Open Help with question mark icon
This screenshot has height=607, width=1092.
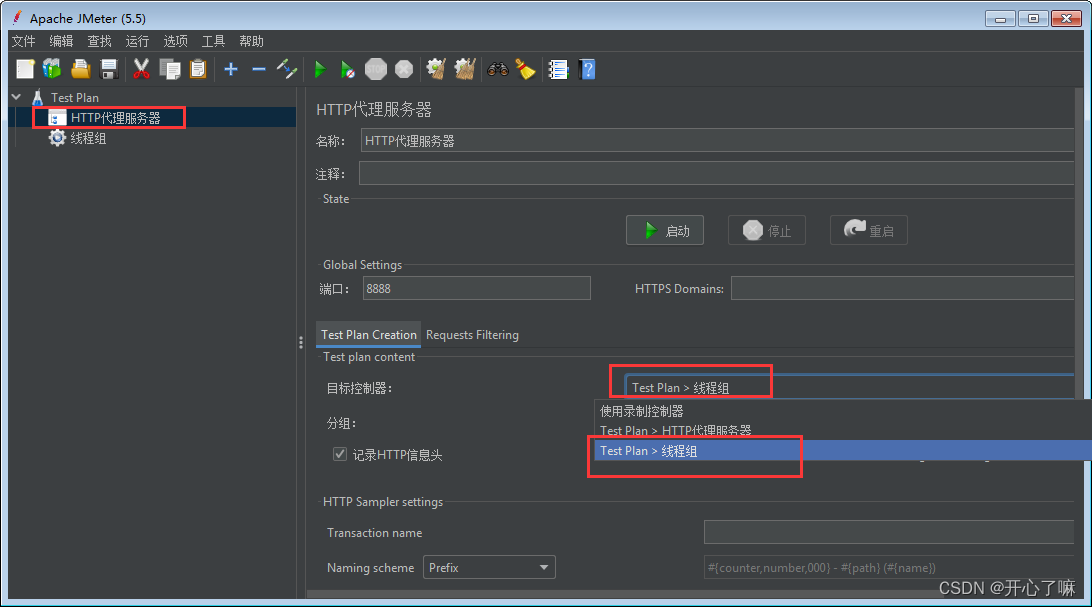587,69
